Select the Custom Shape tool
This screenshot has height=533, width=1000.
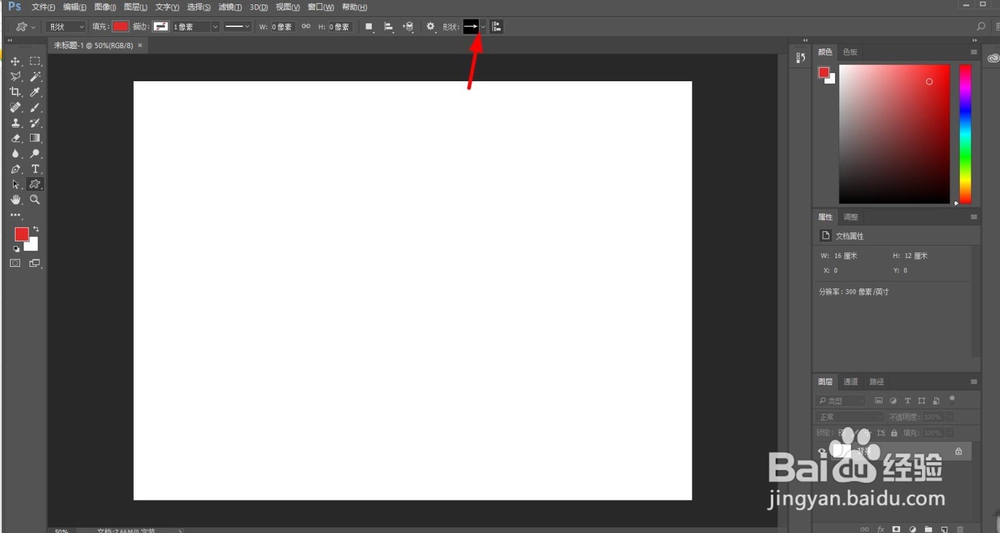[x=35, y=184]
